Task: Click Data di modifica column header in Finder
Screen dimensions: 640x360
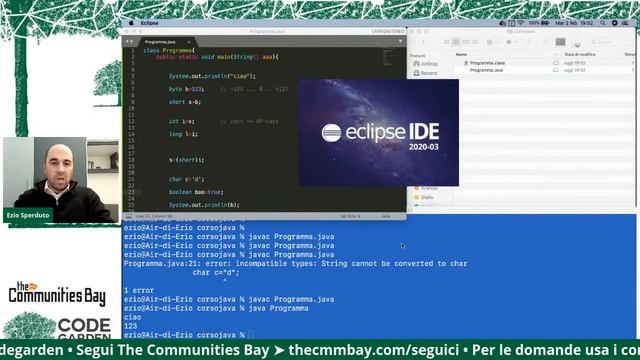Action: point(580,54)
